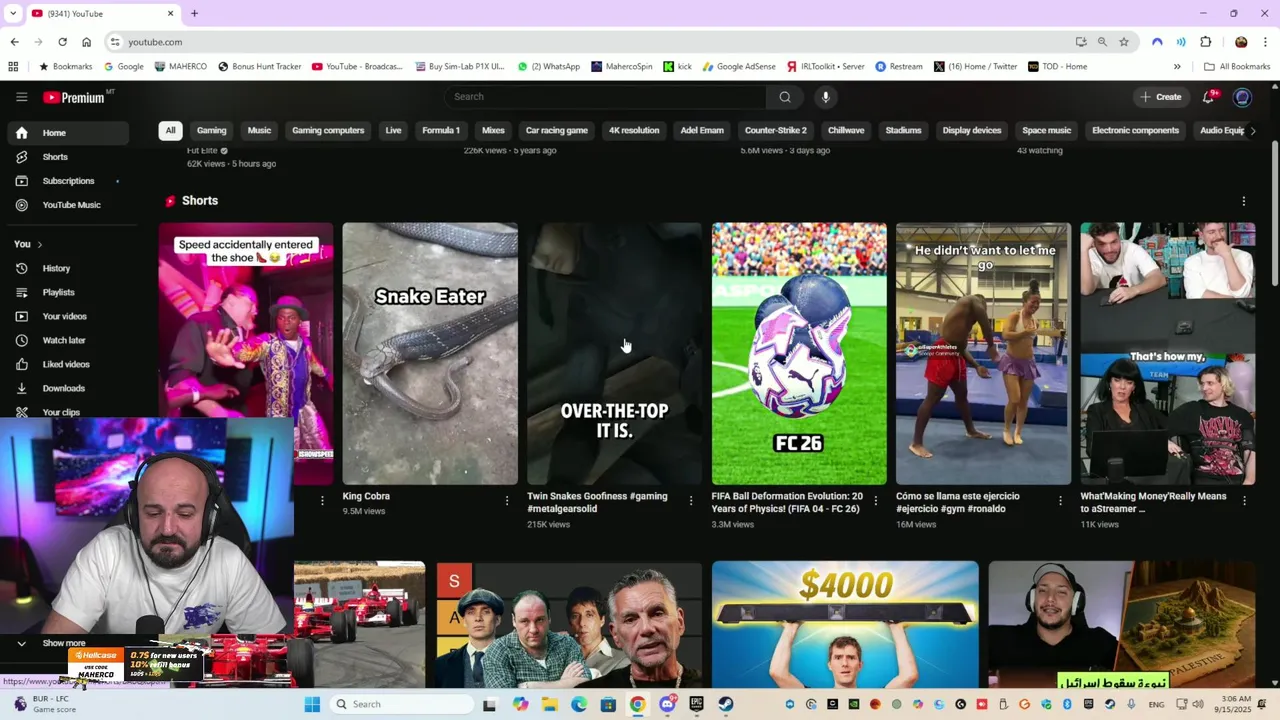This screenshot has height=720, width=1280.
Task: Open the King Cobra short title
Action: point(366,496)
